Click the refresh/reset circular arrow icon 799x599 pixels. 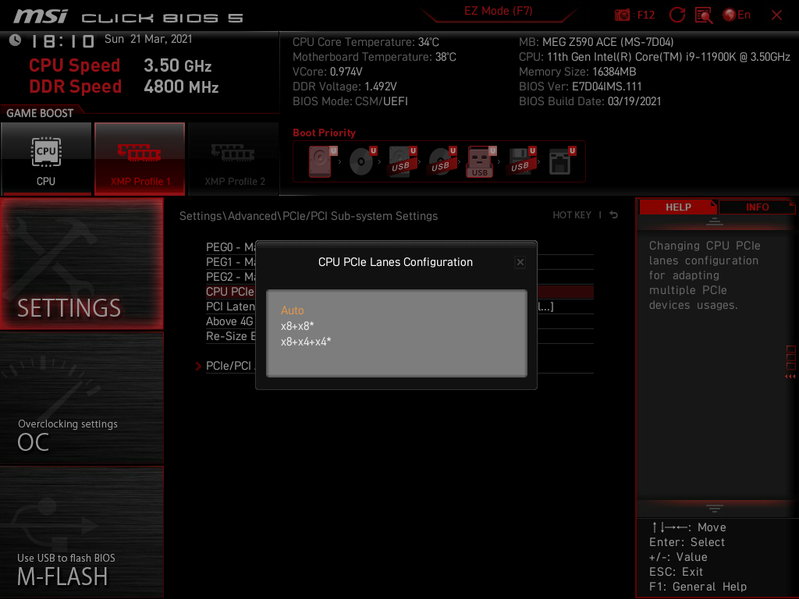coord(677,15)
